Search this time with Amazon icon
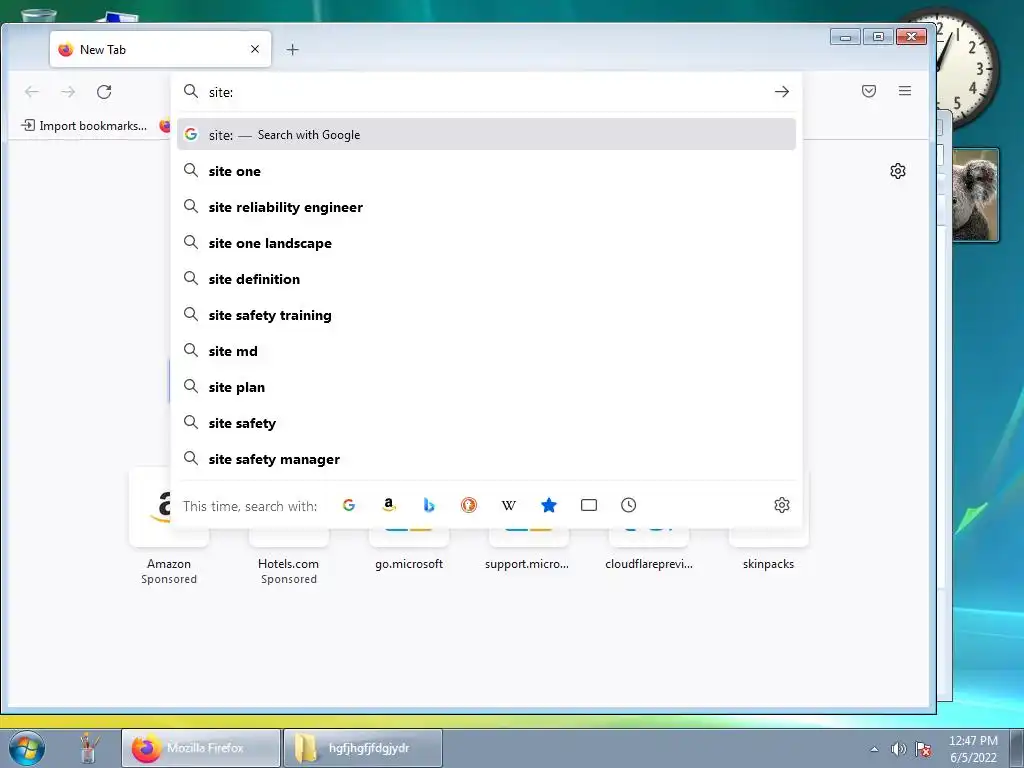This screenshot has height=768, width=1024. coord(389,505)
